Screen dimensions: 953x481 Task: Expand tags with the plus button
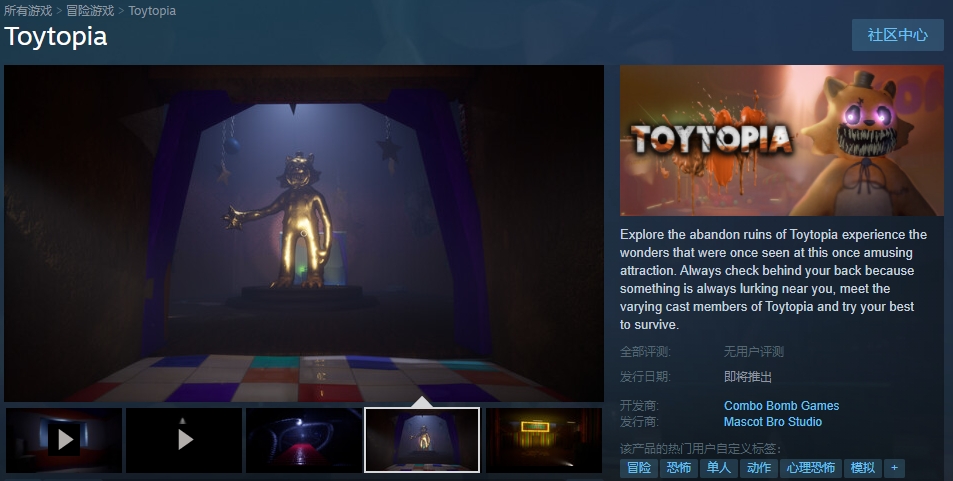point(894,468)
